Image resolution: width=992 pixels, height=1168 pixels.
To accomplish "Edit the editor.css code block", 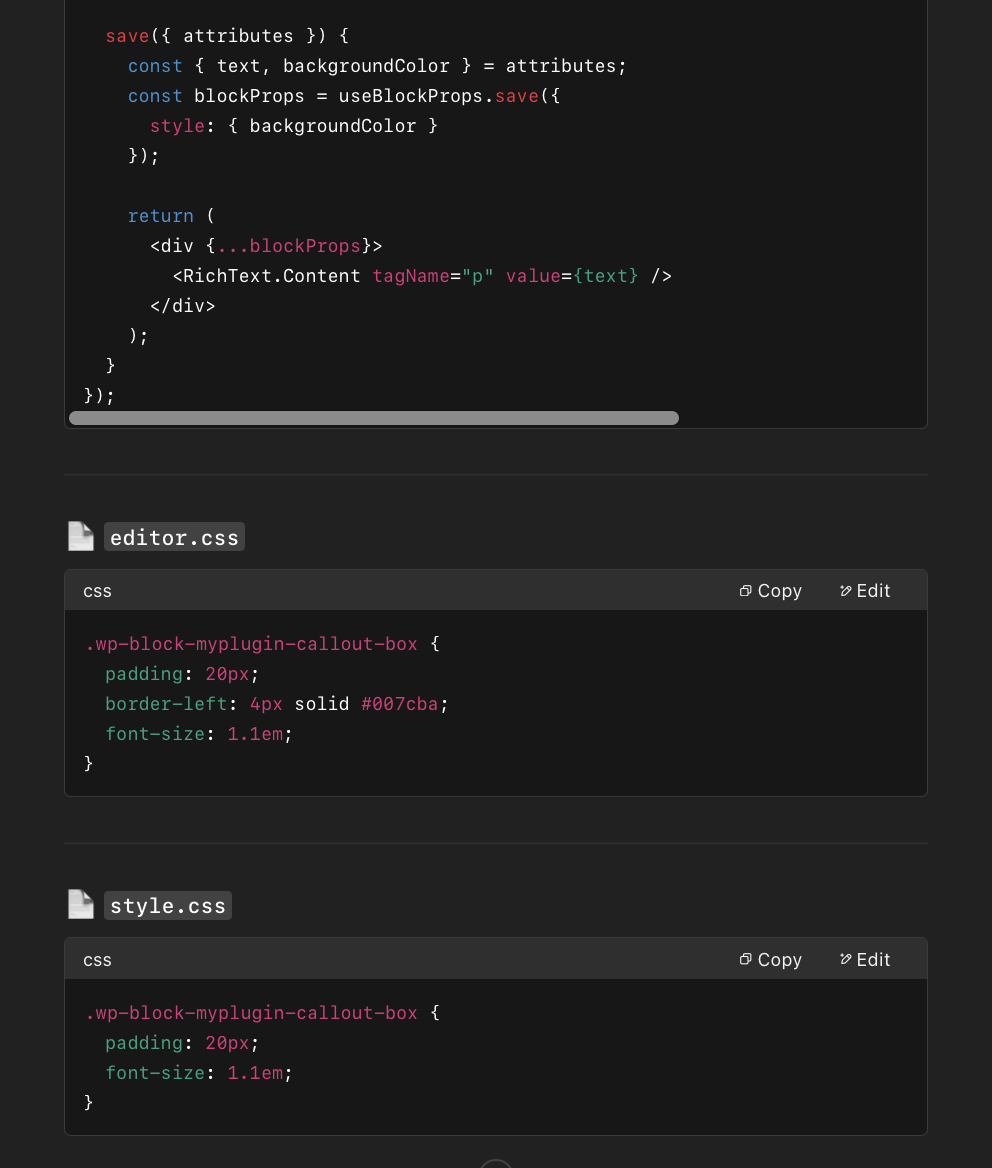I will (x=865, y=591).
